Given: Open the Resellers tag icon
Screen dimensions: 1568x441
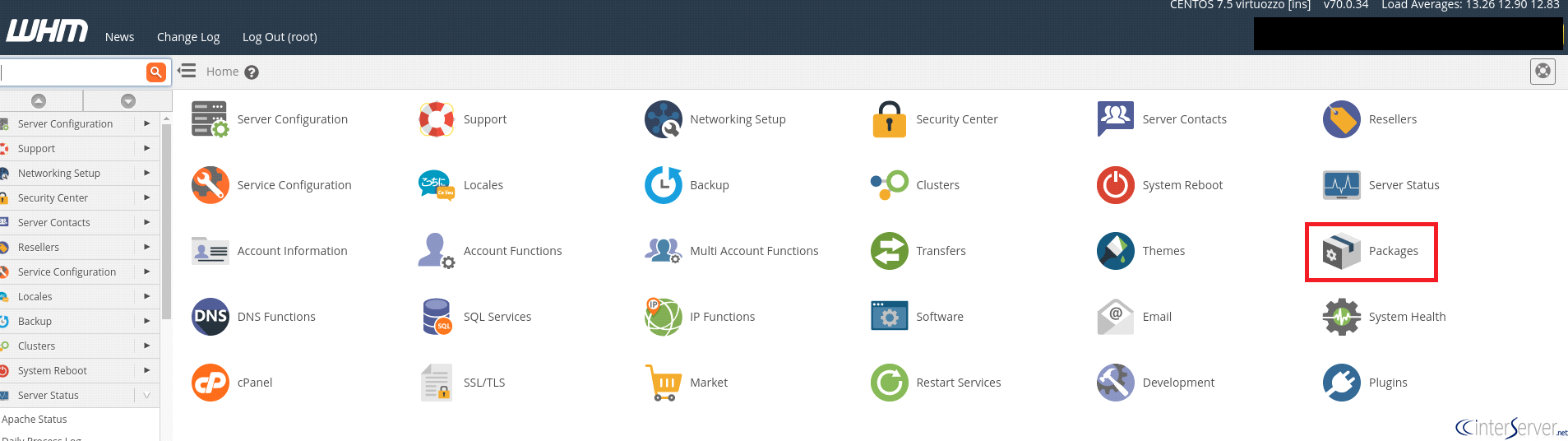Looking at the screenshot, I should point(1342,119).
